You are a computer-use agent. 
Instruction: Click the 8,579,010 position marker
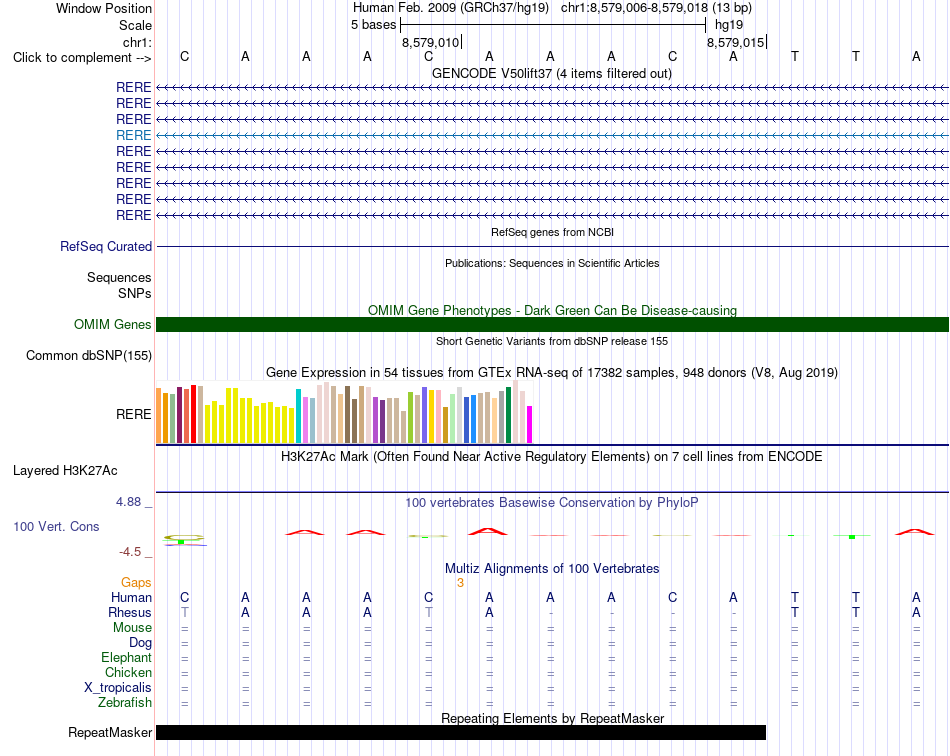[x=431, y=42]
